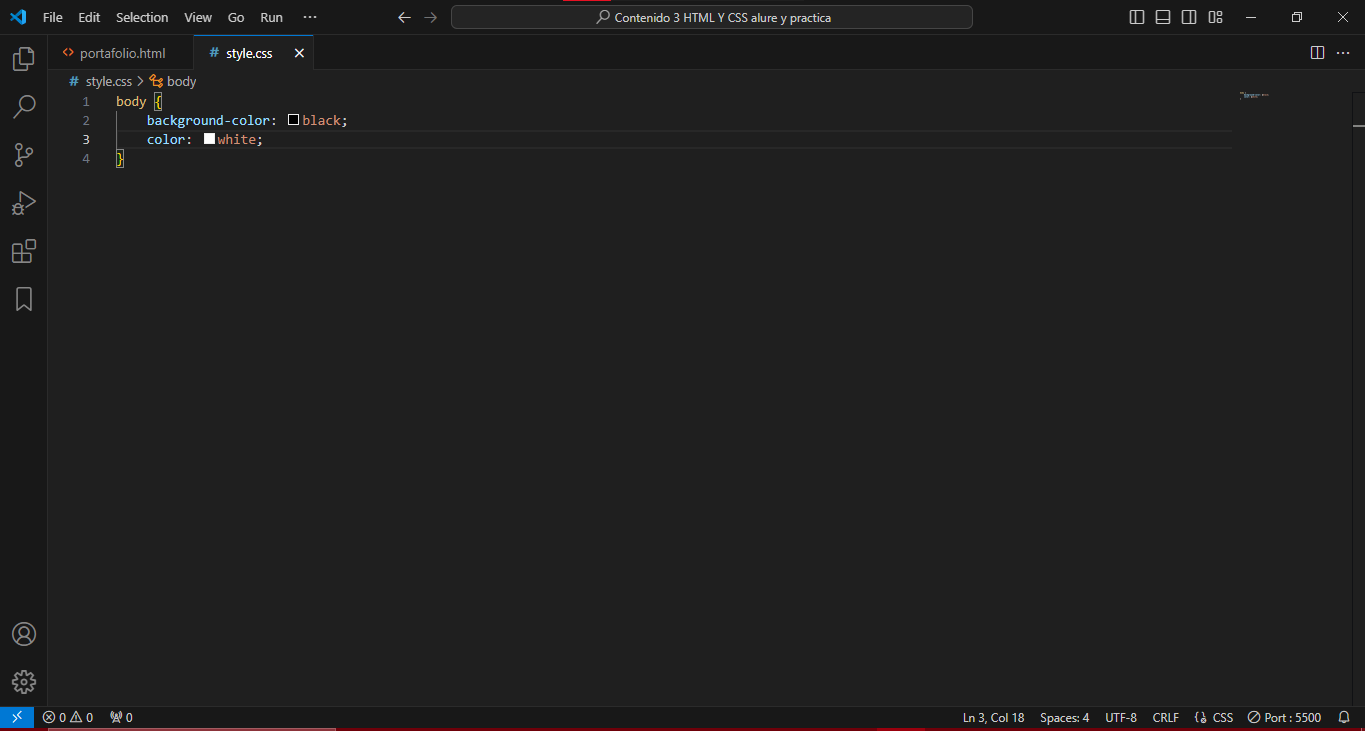Change UTF-8 file encoding
Image resolution: width=1365 pixels, height=731 pixels.
click(1121, 717)
